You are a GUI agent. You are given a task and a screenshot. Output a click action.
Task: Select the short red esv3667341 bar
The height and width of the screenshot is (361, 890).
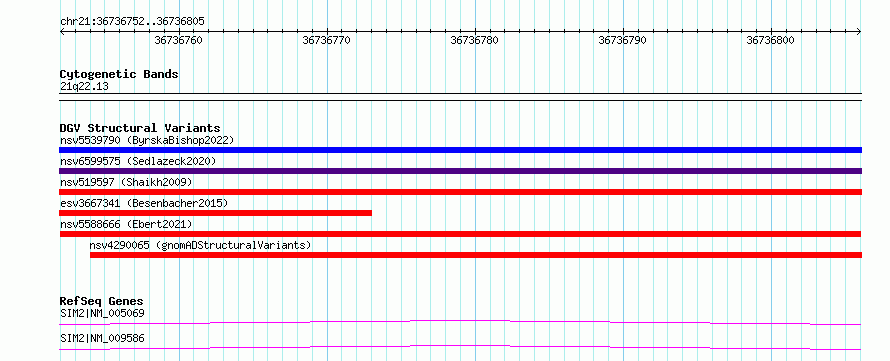point(216,213)
